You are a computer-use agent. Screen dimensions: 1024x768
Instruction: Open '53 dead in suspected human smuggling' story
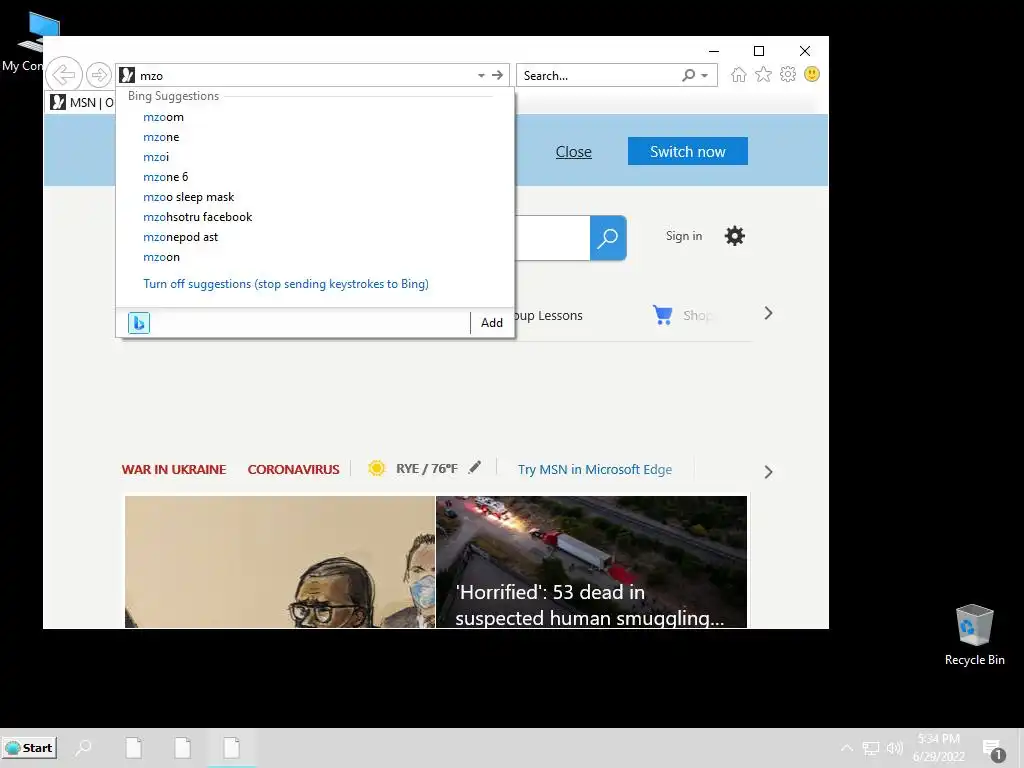[x=592, y=562]
